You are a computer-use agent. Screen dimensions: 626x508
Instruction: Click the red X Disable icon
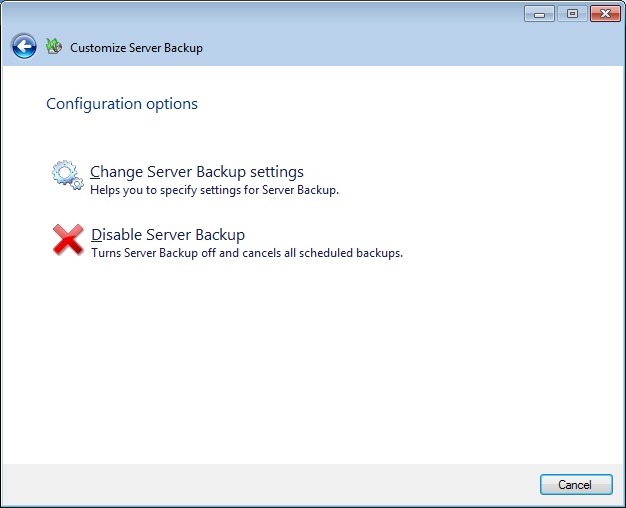pyautogui.click(x=67, y=240)
